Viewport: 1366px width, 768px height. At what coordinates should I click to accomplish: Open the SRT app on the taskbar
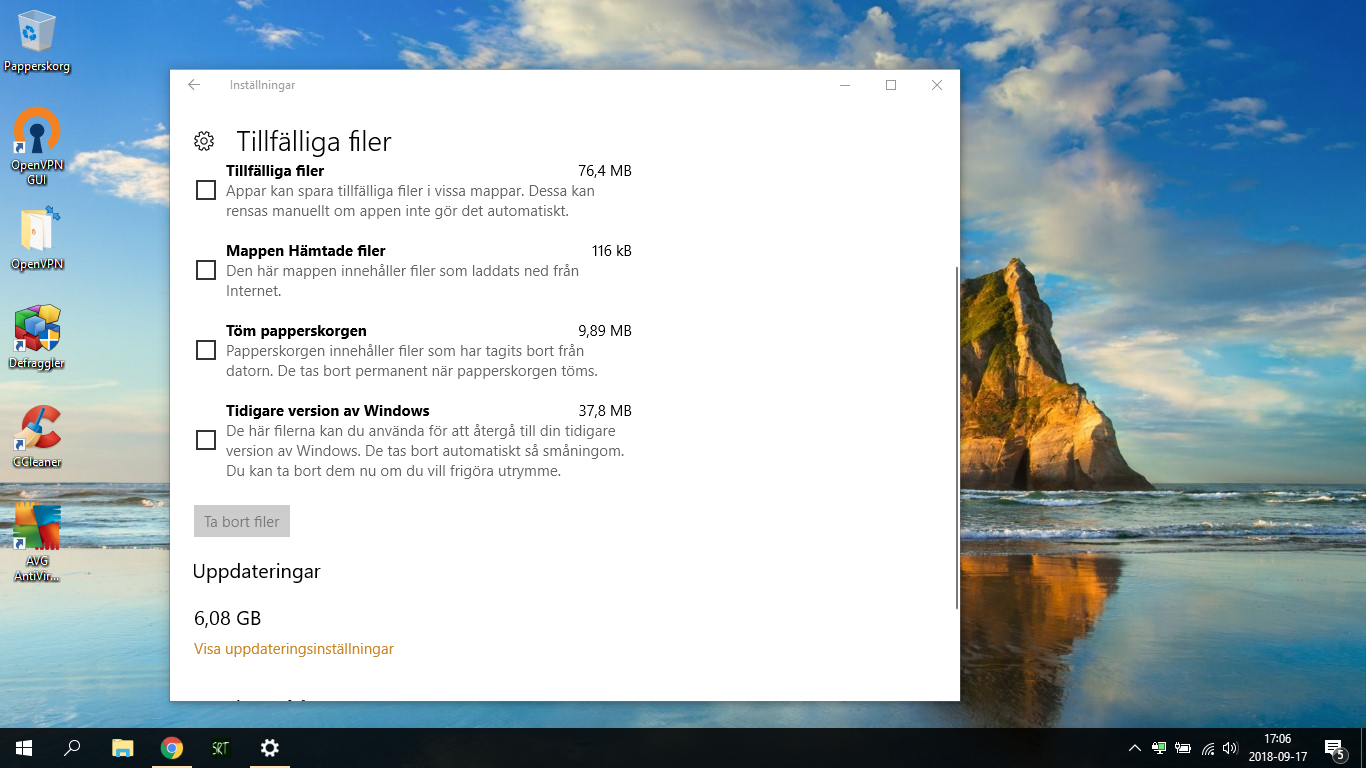[x=219, y=747]
